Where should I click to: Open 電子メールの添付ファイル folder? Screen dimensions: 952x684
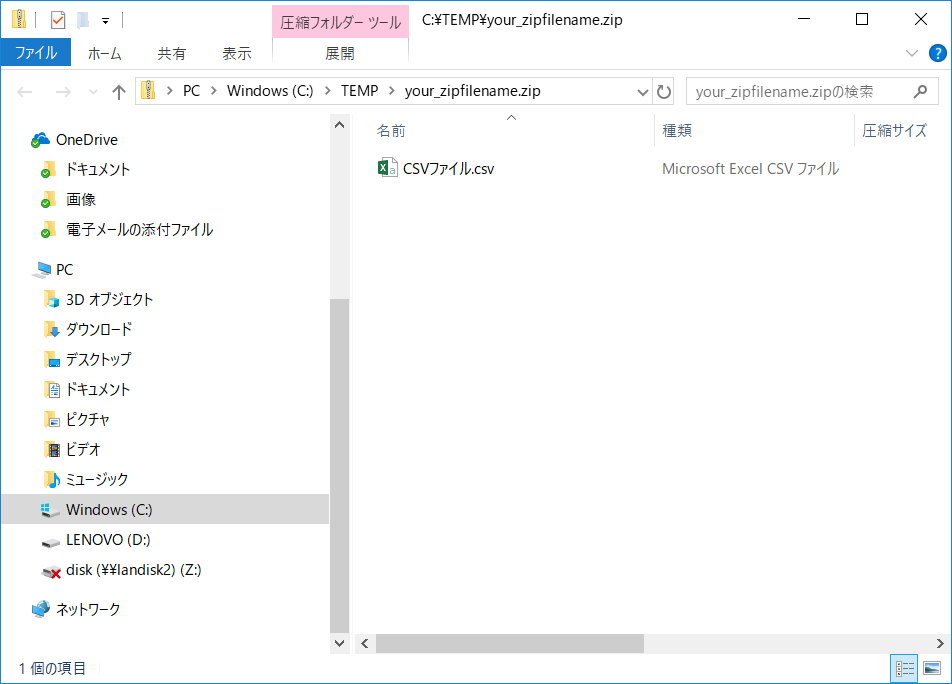click(139, 229)
